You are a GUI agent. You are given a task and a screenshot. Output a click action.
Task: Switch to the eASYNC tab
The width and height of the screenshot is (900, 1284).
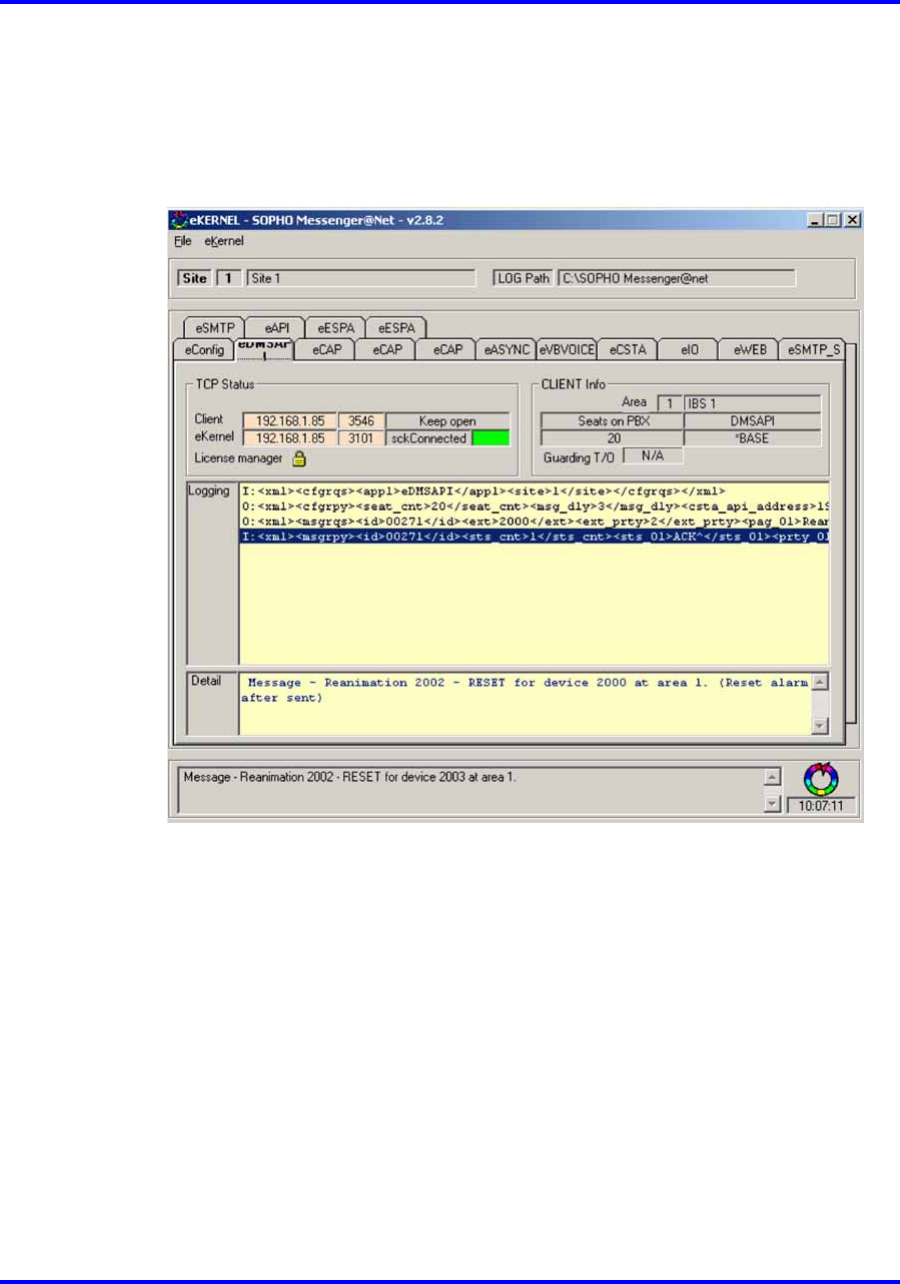point(506,350)
